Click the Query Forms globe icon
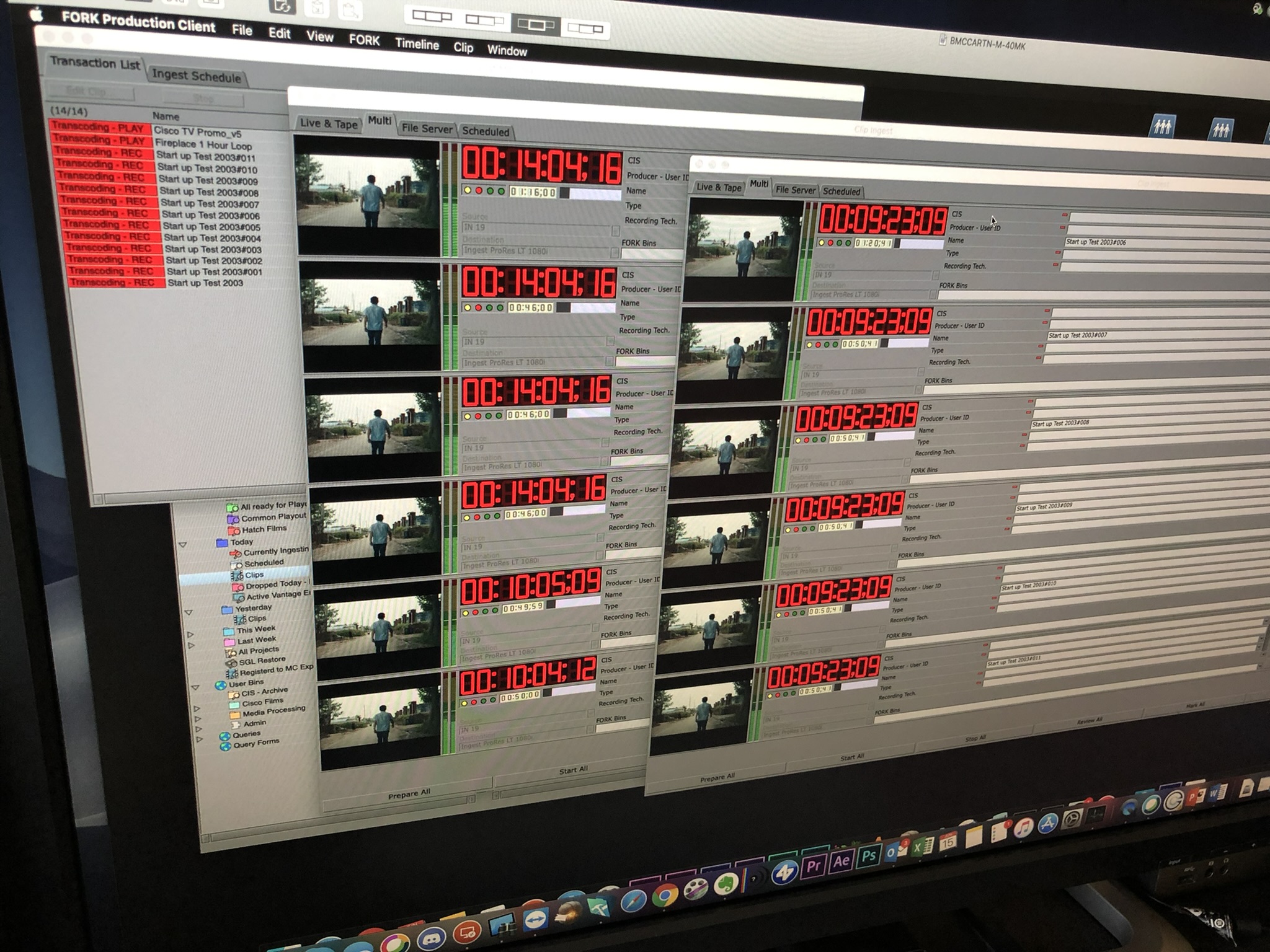The height and width of the screenshot is (952, 1270). (x=225, y=746)
